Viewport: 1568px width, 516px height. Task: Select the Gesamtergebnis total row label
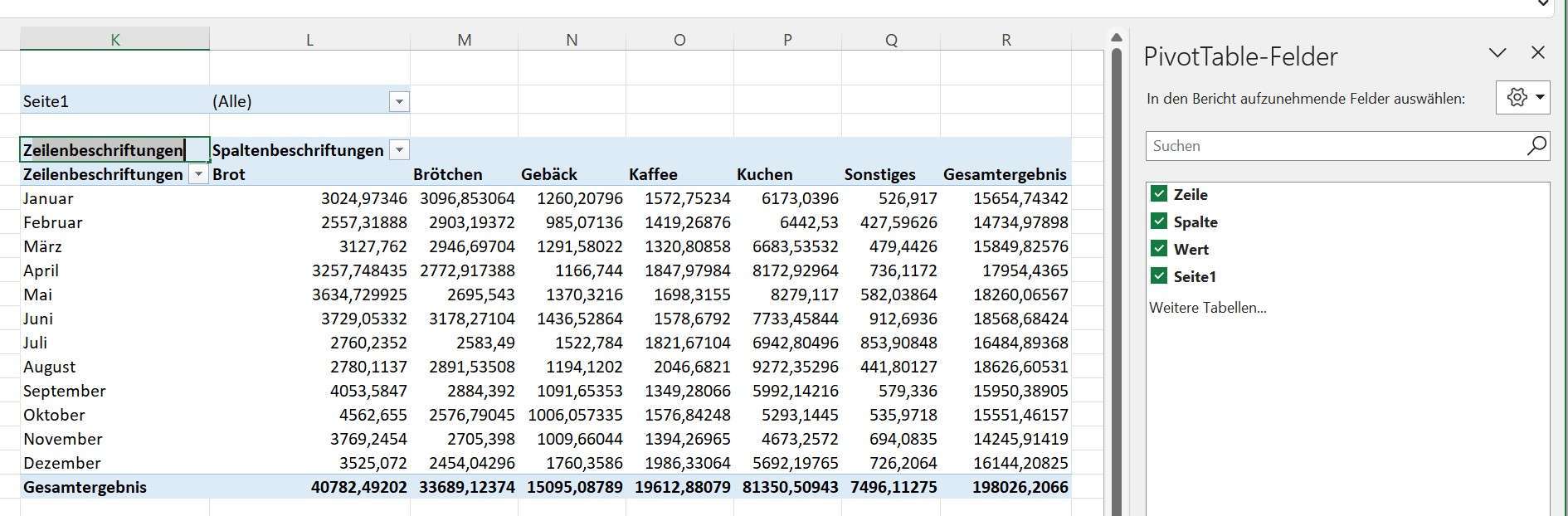pos(114,487)
